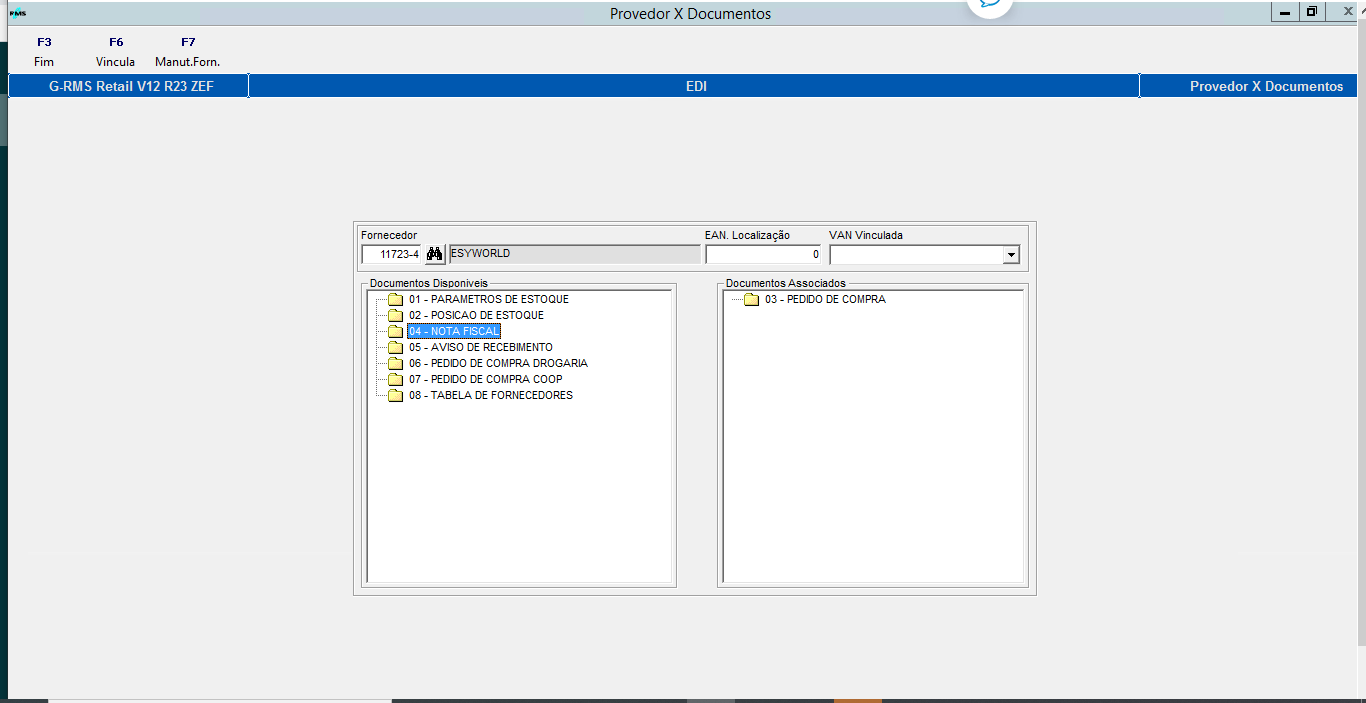Click the Documentos Associados group label

[786, 284]
